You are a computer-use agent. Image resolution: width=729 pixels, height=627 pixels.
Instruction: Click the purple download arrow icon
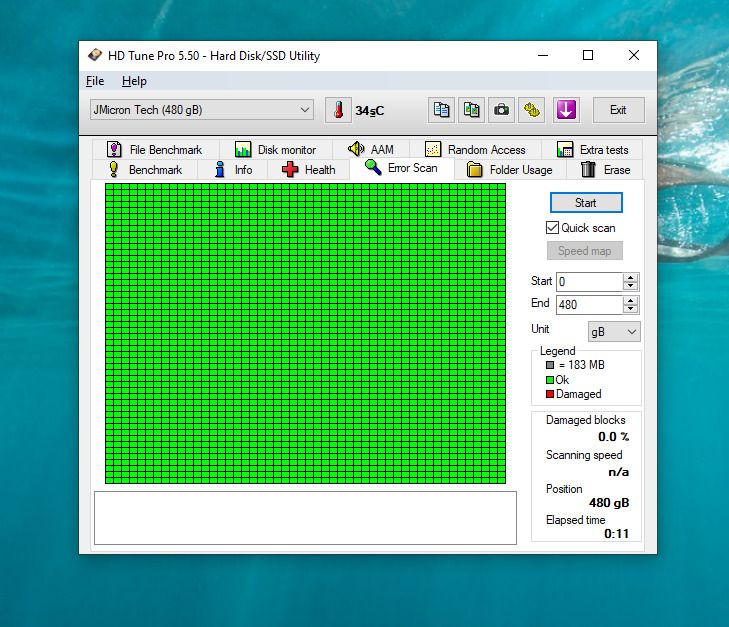point(566,110)
